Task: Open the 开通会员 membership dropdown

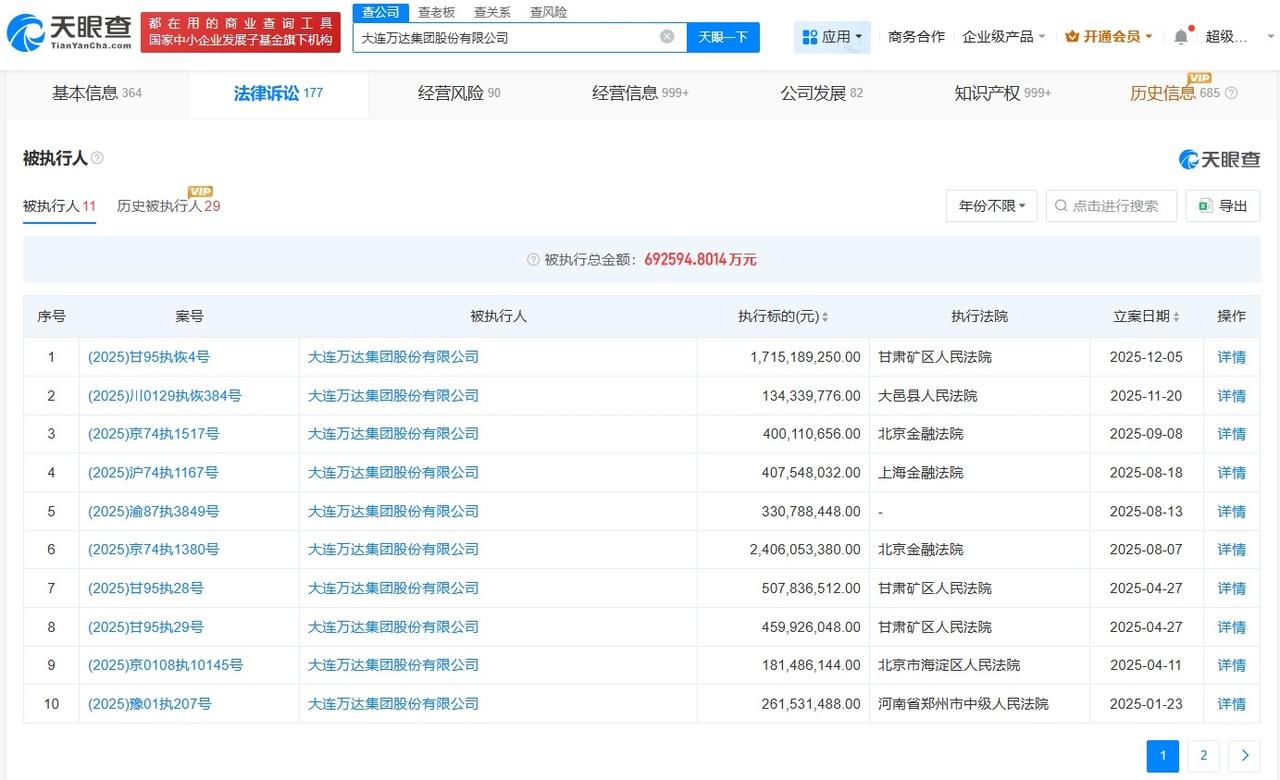Action: coord(1109,37)
